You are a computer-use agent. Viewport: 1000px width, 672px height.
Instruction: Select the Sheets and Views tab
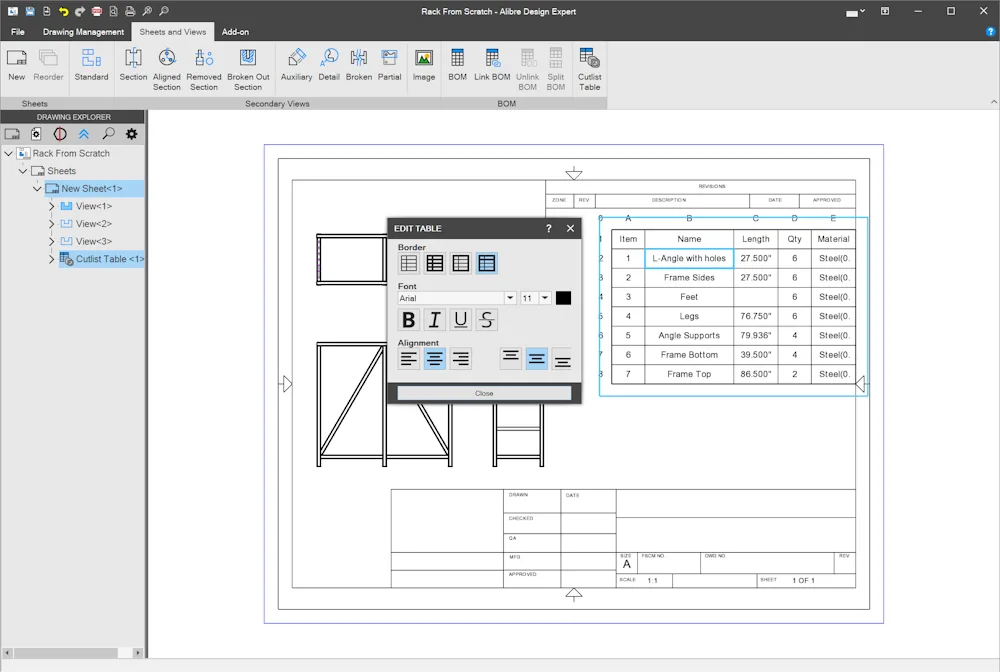[x=173, y=32]
